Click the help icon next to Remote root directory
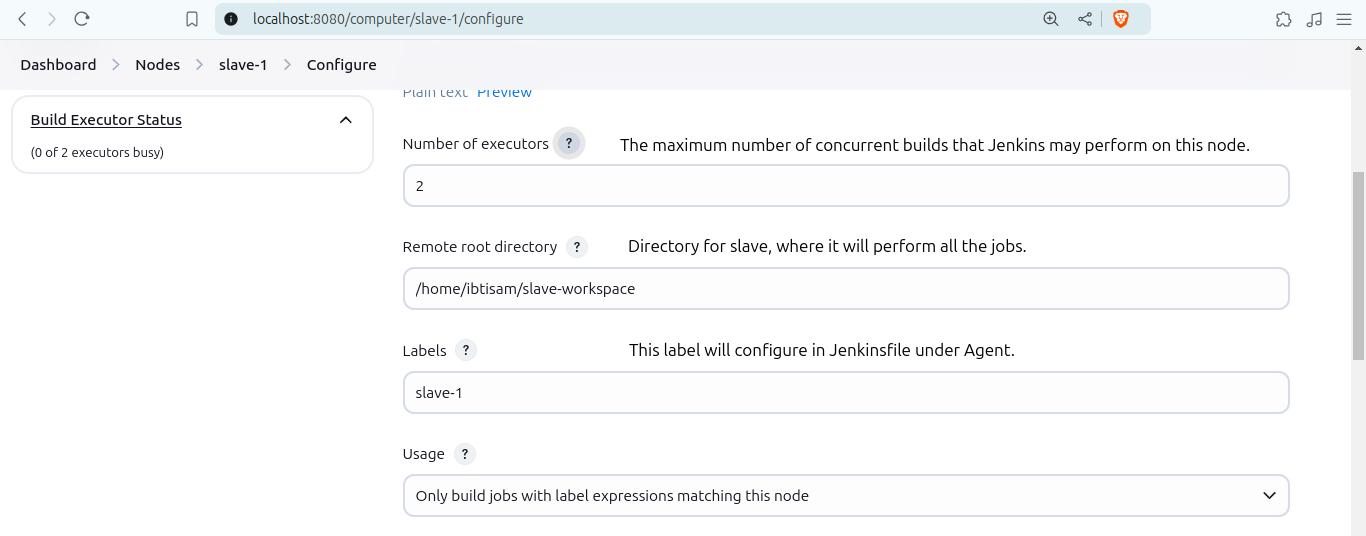Image resolution: width=1366 pixels, height=536 pixels. [x=576, y=247]
